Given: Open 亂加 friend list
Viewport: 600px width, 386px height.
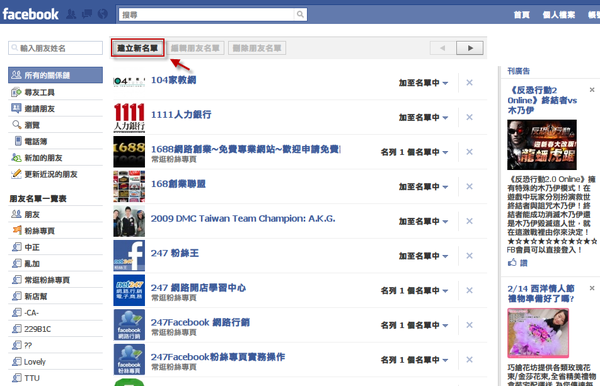Looking at the screenshot, I should point(55,264).
